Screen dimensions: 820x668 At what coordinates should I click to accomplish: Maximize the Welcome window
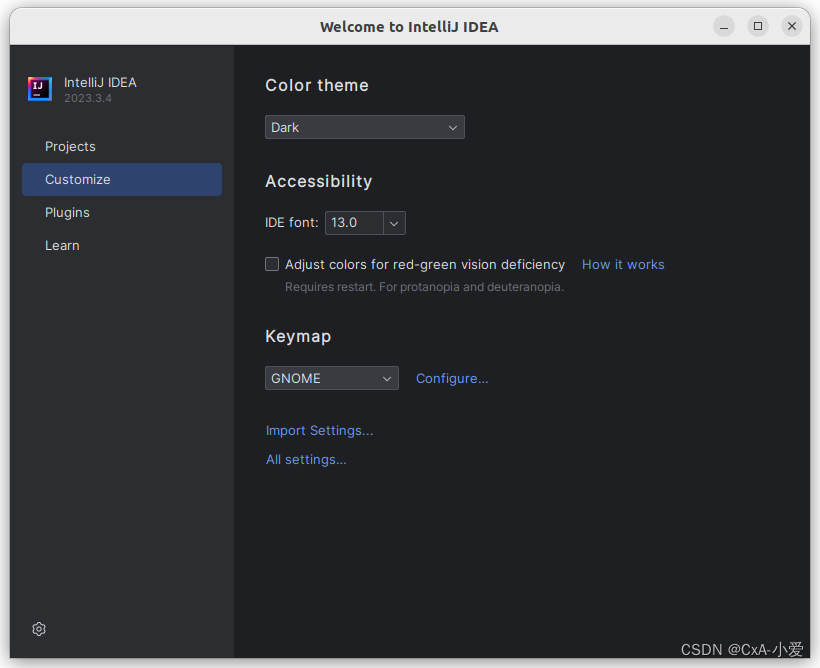(x=758, y=26)
